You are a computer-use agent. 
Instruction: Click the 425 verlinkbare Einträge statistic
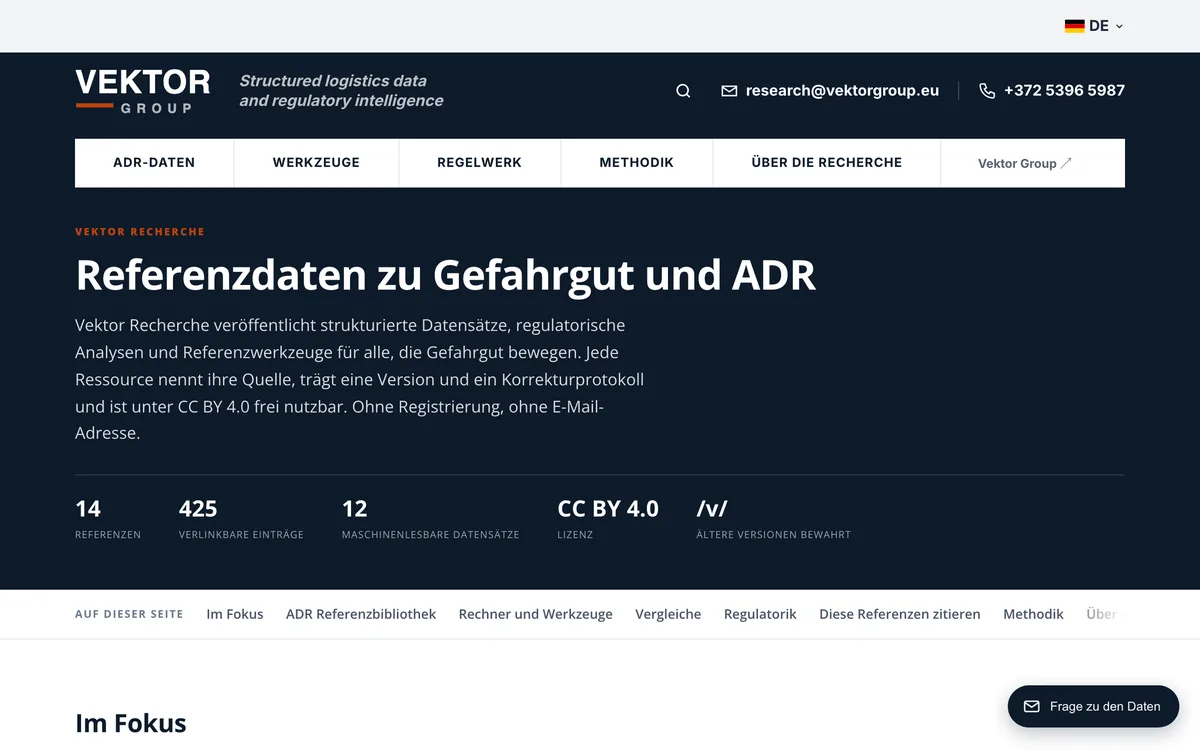(x=241, y=520)
